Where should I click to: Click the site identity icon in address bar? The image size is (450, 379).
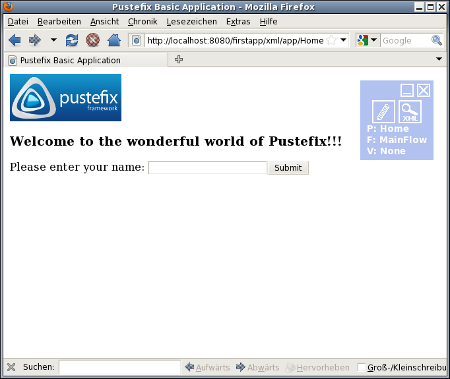click(136, 41)
